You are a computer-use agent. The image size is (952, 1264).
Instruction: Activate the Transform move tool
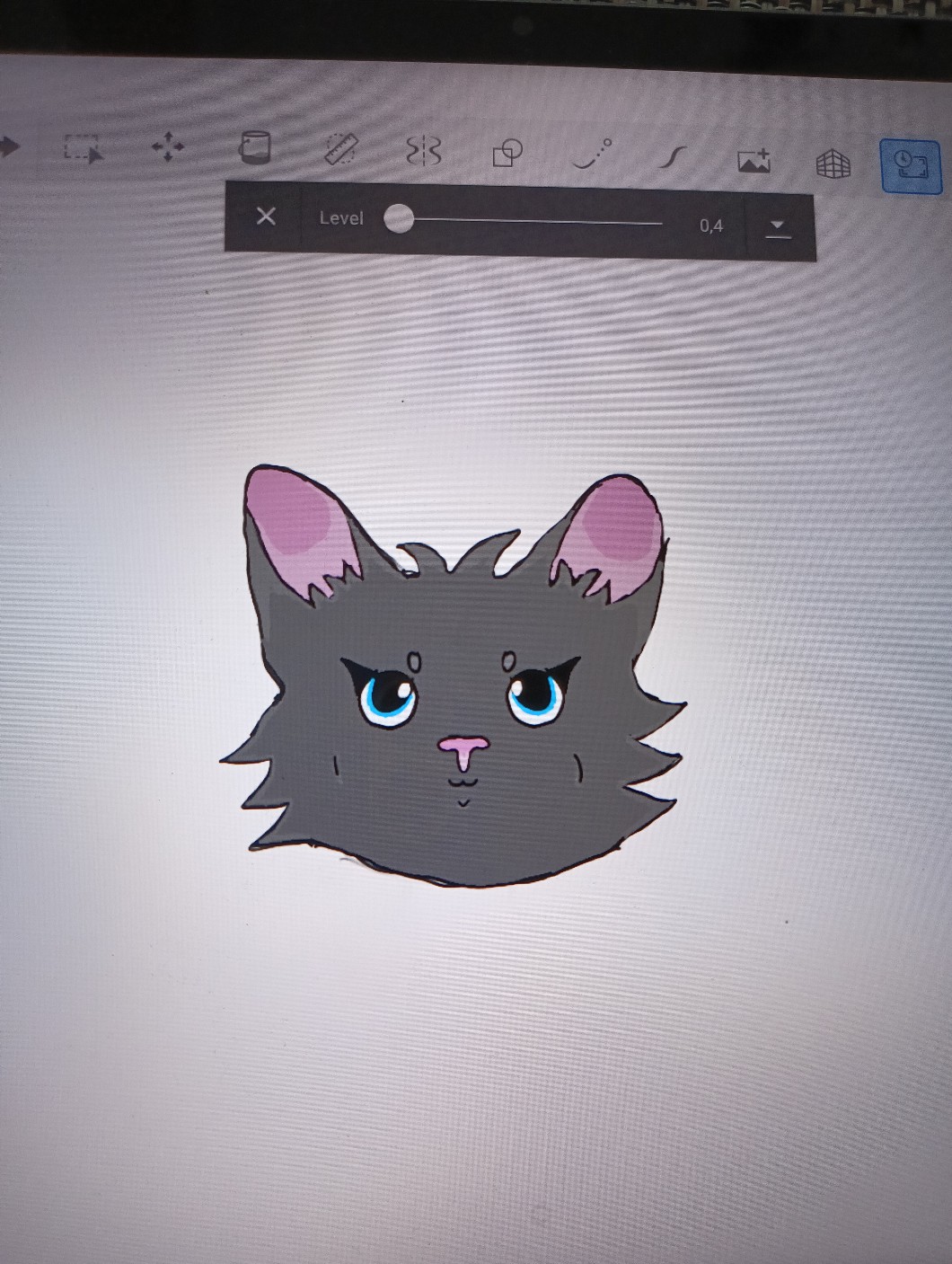tap(168, 147)
